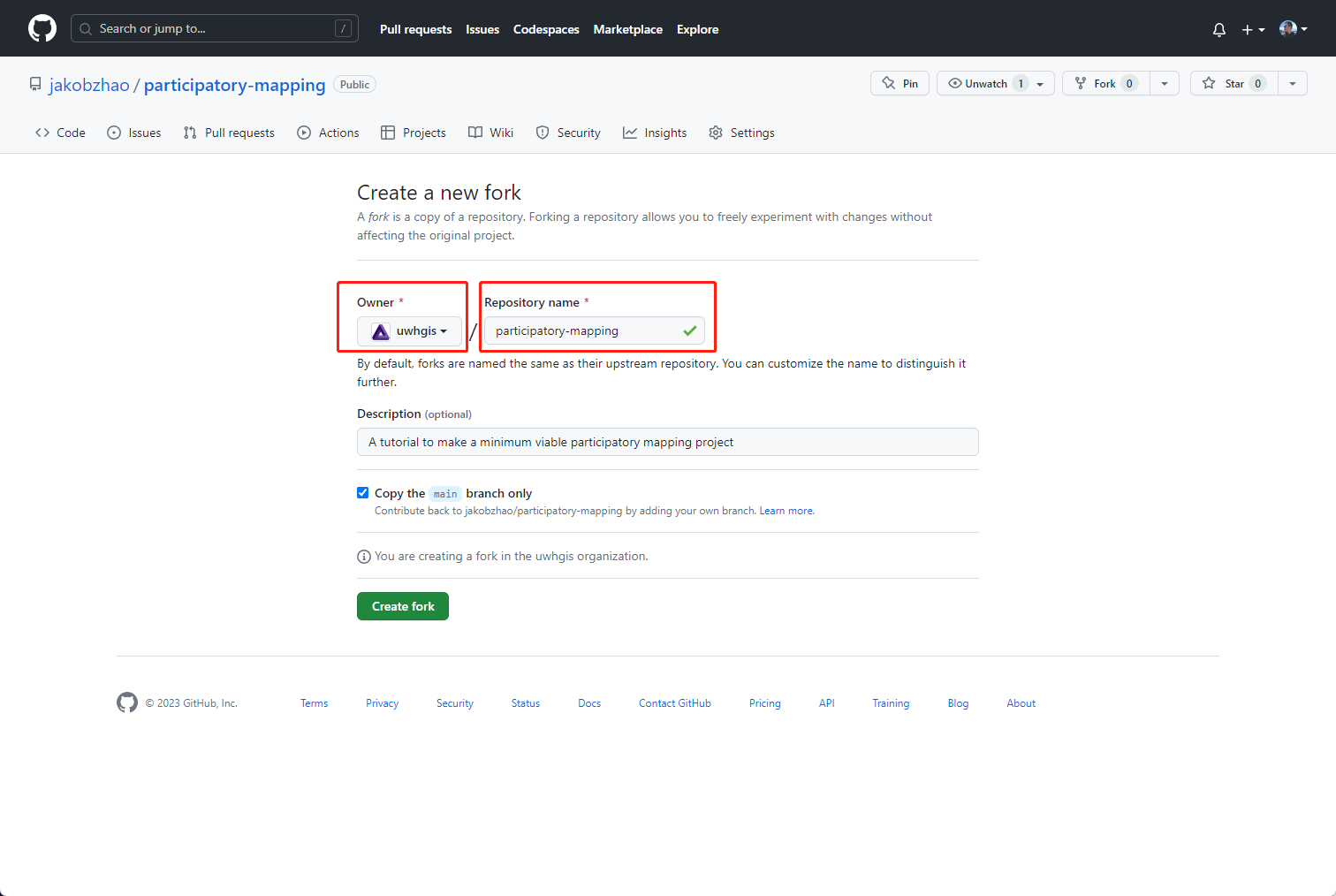1336x896 pixels.
Task: Switch to the Actions tab
Action: click(x=328, y=133)
